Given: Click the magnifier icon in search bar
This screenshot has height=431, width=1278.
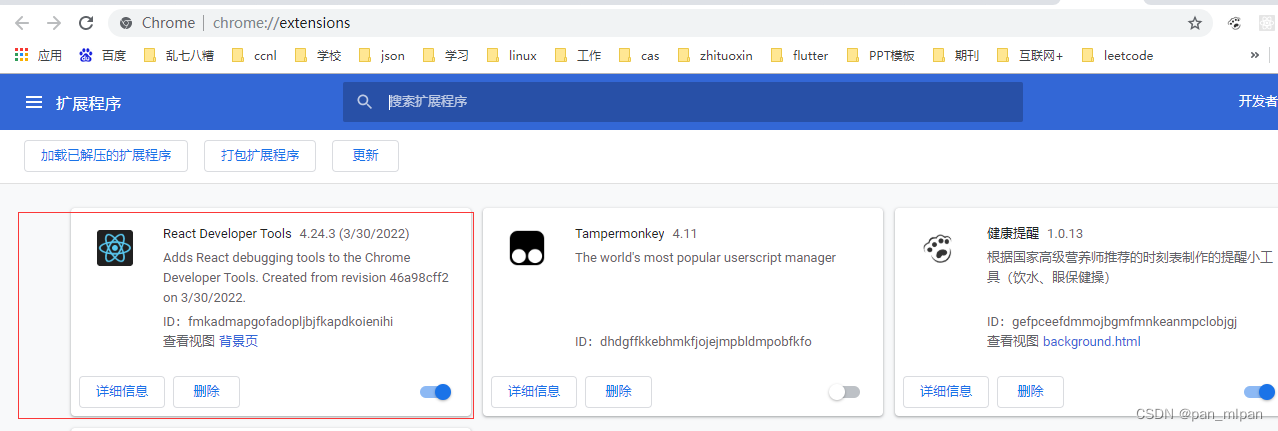Looking at the screenshot, I should click(365, 101).
